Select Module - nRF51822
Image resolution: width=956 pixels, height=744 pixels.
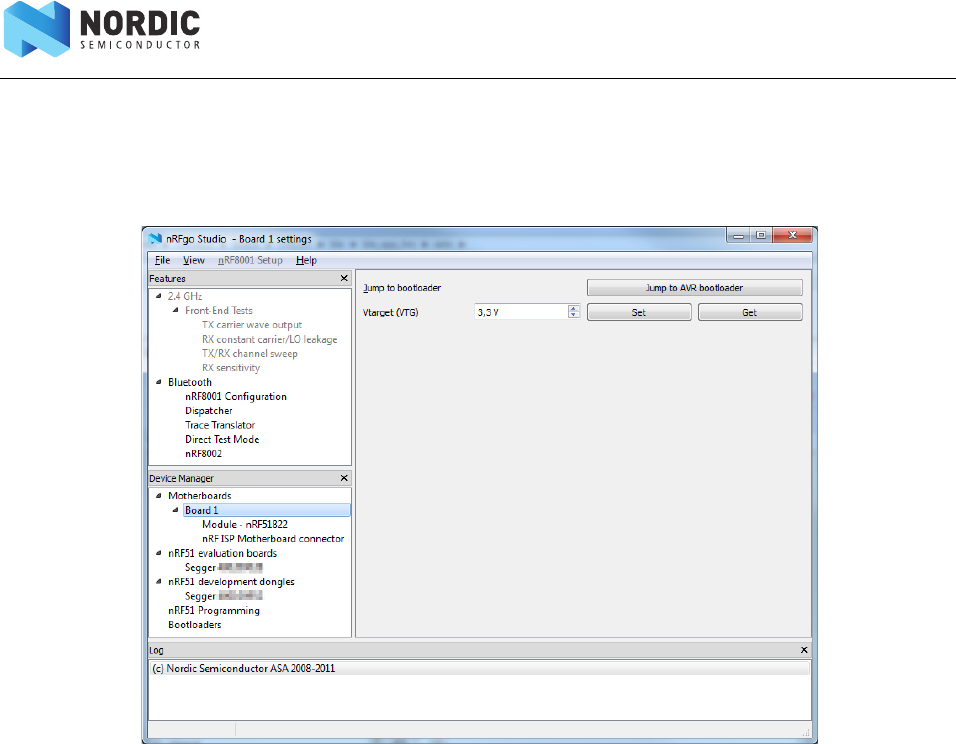point(245,524)
